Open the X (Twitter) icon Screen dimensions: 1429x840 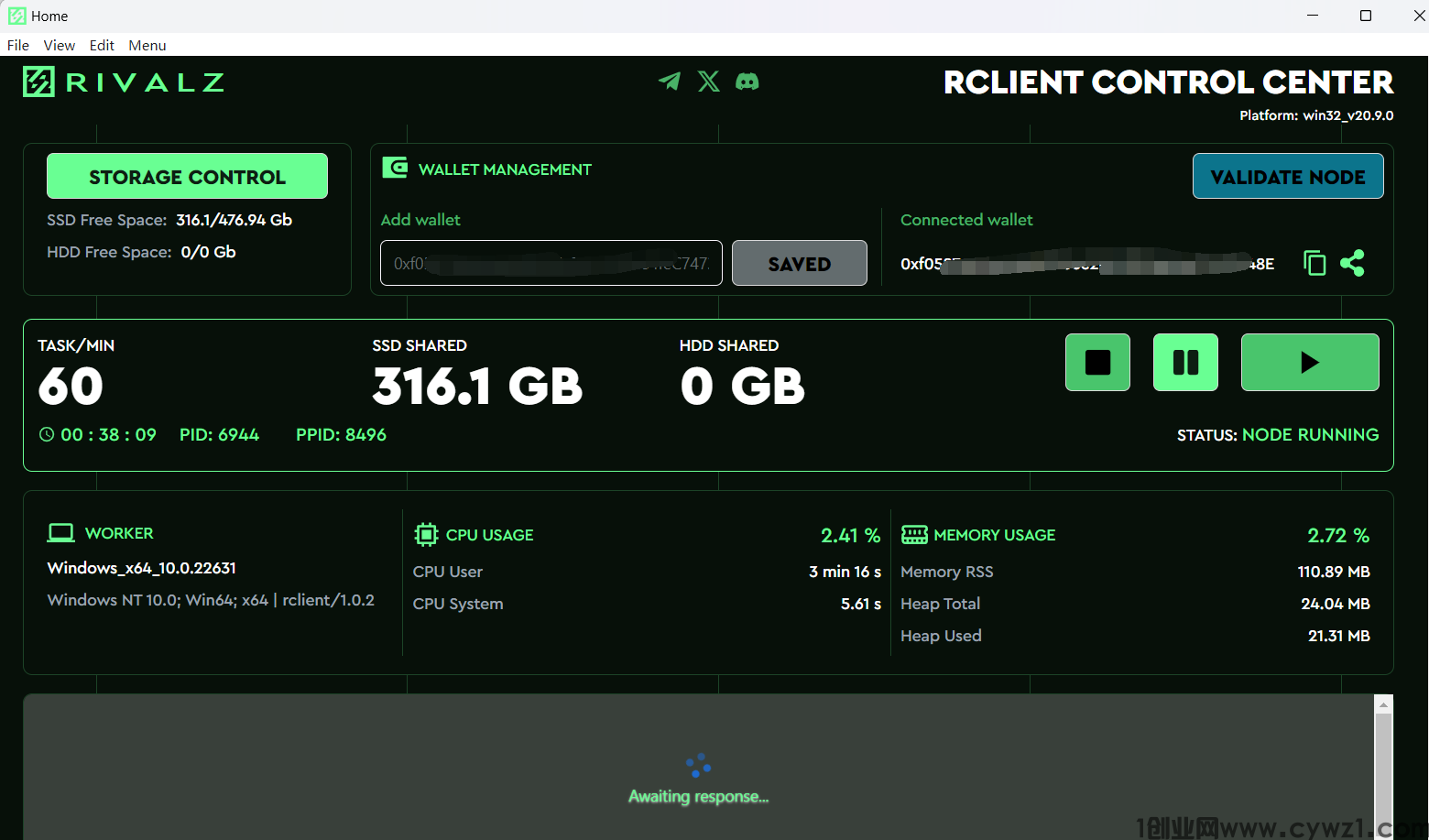click(x=708, y=82)
